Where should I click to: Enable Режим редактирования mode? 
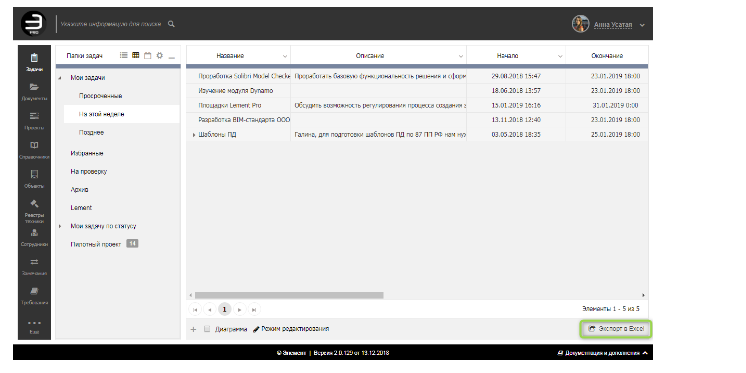[291, 329]
